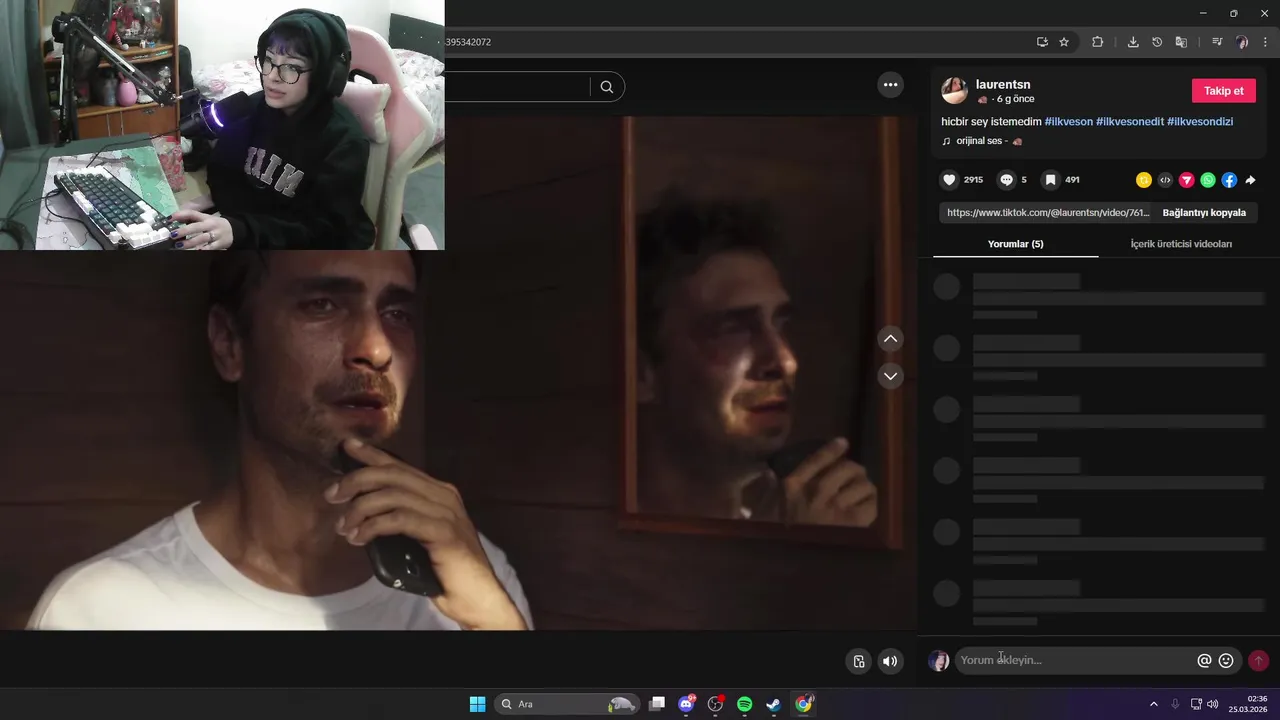1280x720 pixels.
Task: Switch to İçerik üreticisi videoları tab
Action: click(1181, 244)
